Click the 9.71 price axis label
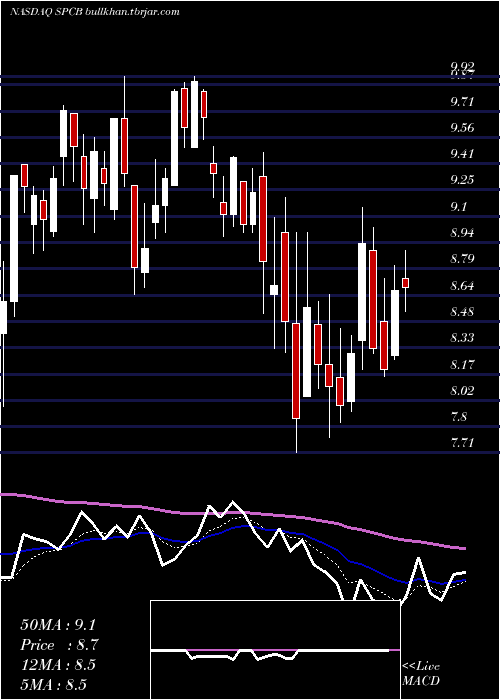This screenshot has height=700, width=500. click(x=462, y=102)
